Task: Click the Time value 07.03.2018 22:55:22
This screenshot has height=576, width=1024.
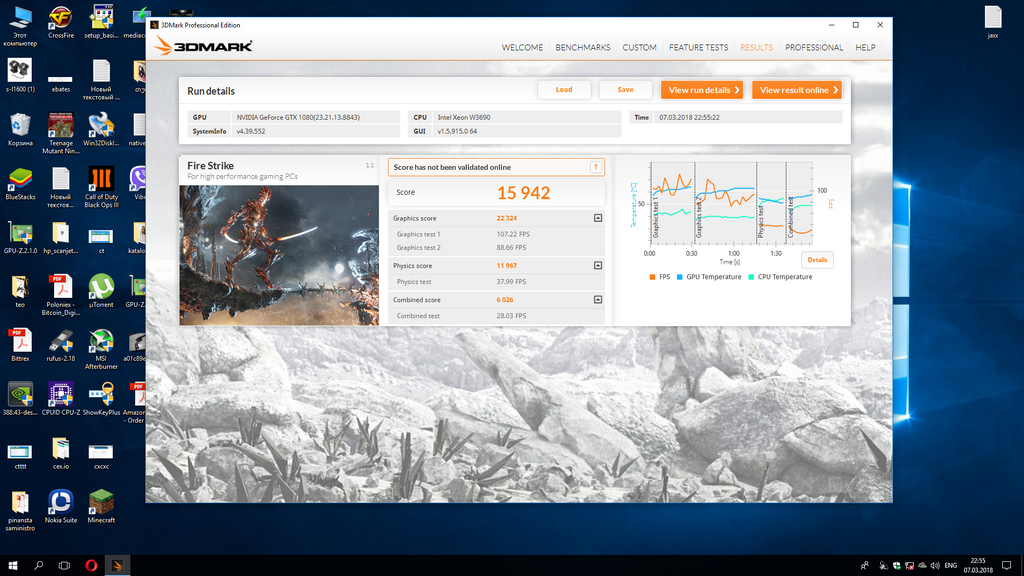Action: (689, 118)
